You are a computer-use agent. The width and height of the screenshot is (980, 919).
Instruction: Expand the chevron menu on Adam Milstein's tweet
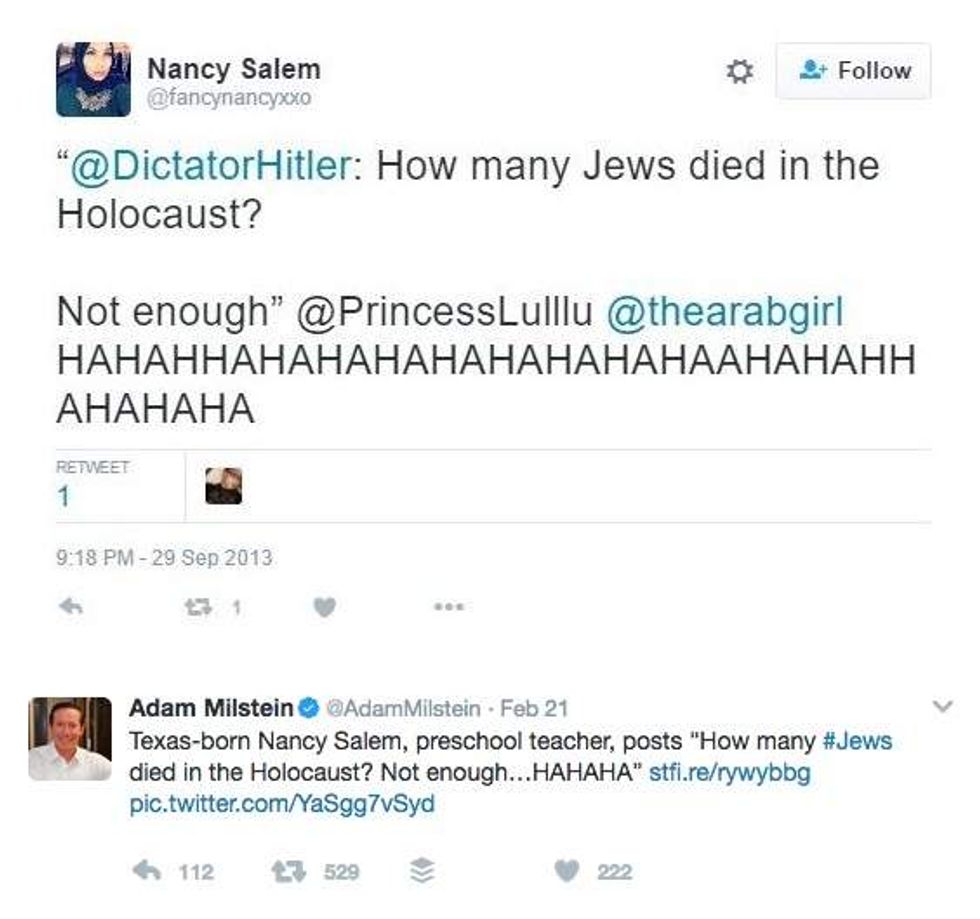(941, 708)
